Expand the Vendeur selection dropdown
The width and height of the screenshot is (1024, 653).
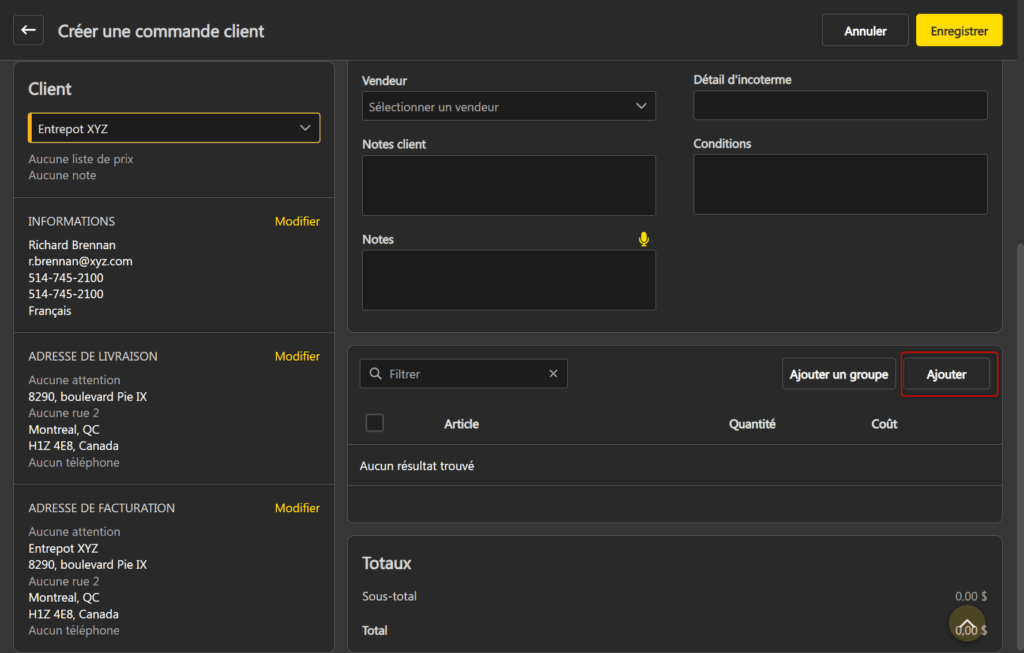(x=508, y=106)
